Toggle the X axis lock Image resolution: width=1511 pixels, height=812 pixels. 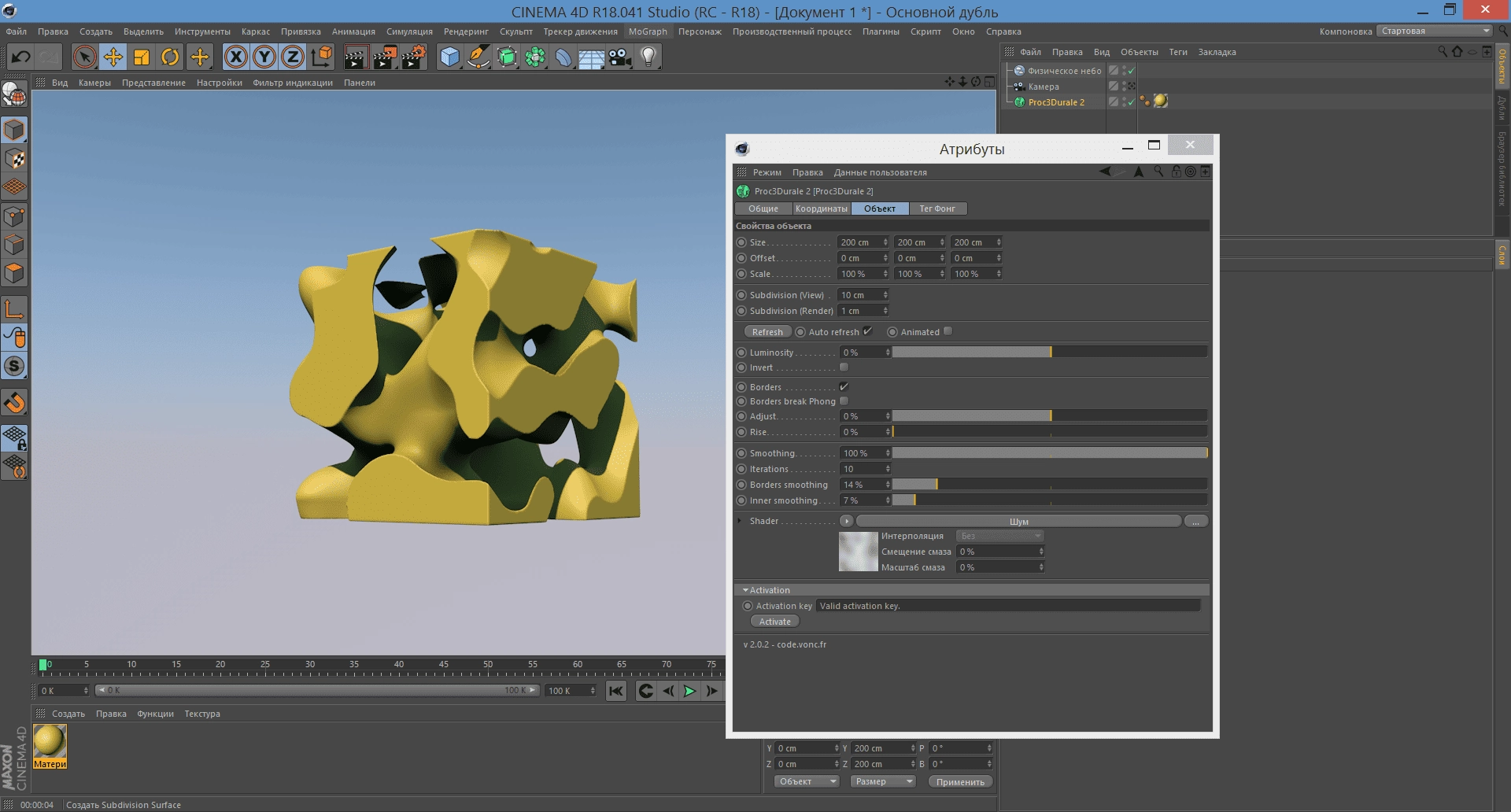tap(235, 57)
